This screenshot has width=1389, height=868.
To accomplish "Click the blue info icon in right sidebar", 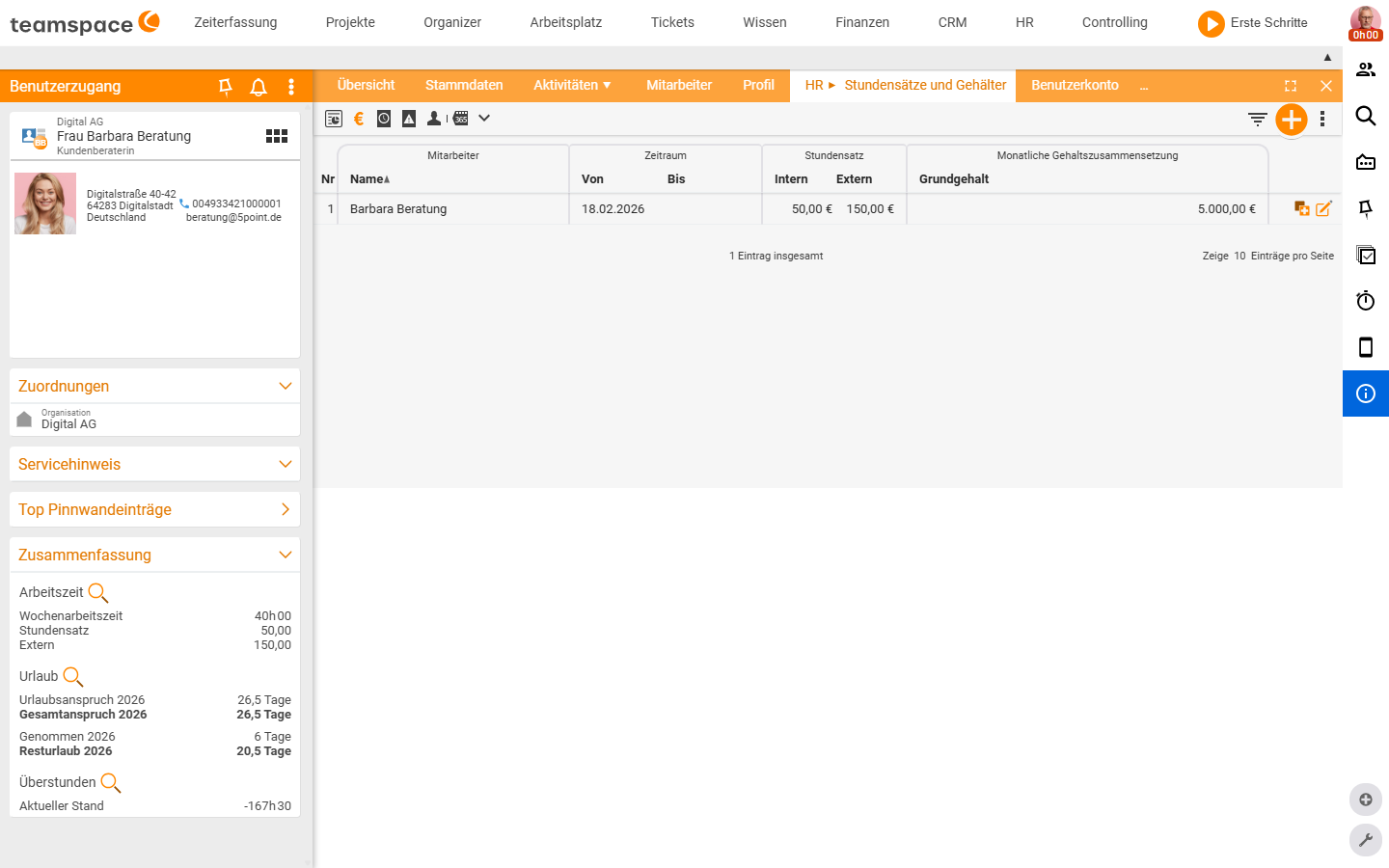I will pyautogui.click(x=1366, y=393).
